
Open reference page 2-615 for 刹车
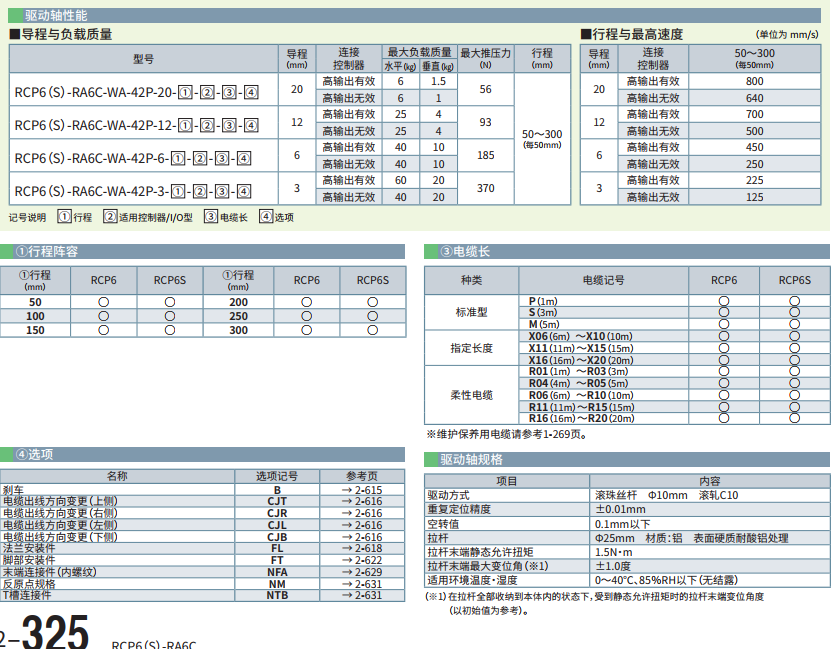coord(362,490)
